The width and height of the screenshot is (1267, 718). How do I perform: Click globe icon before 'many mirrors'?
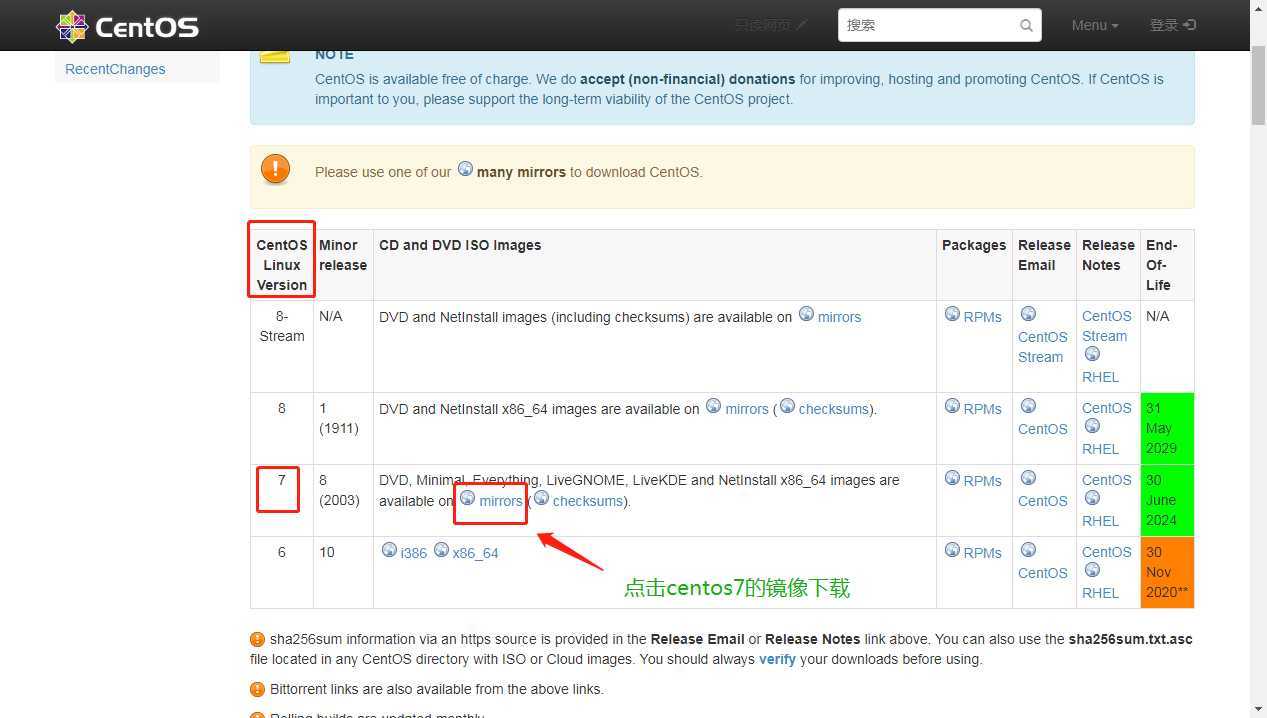465,169
